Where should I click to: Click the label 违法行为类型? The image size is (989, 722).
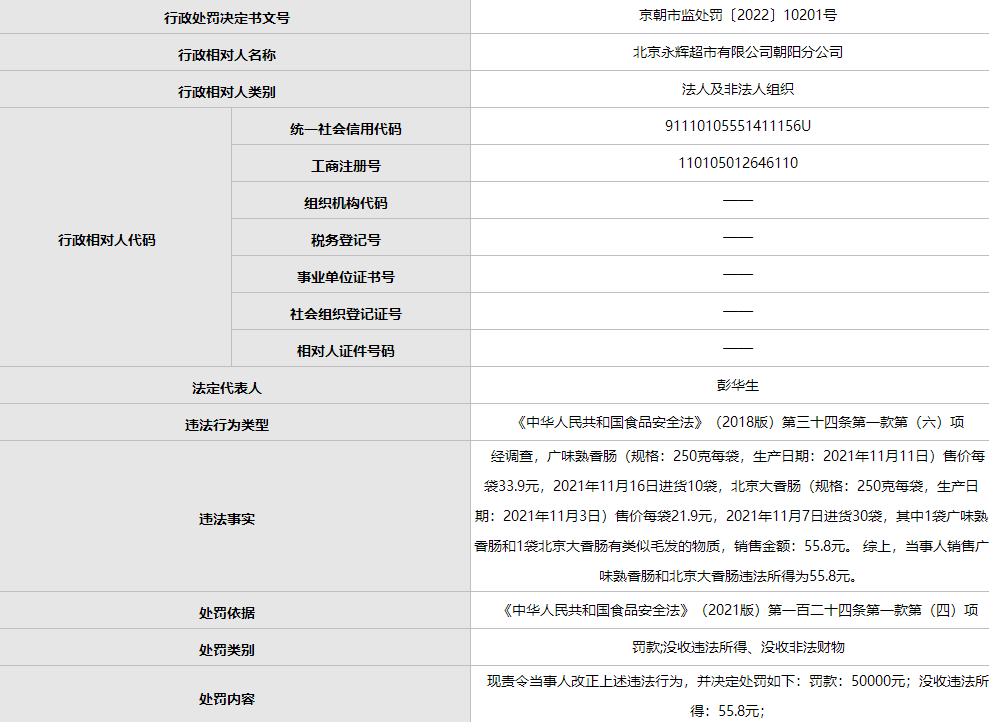[x=227, y=426]
